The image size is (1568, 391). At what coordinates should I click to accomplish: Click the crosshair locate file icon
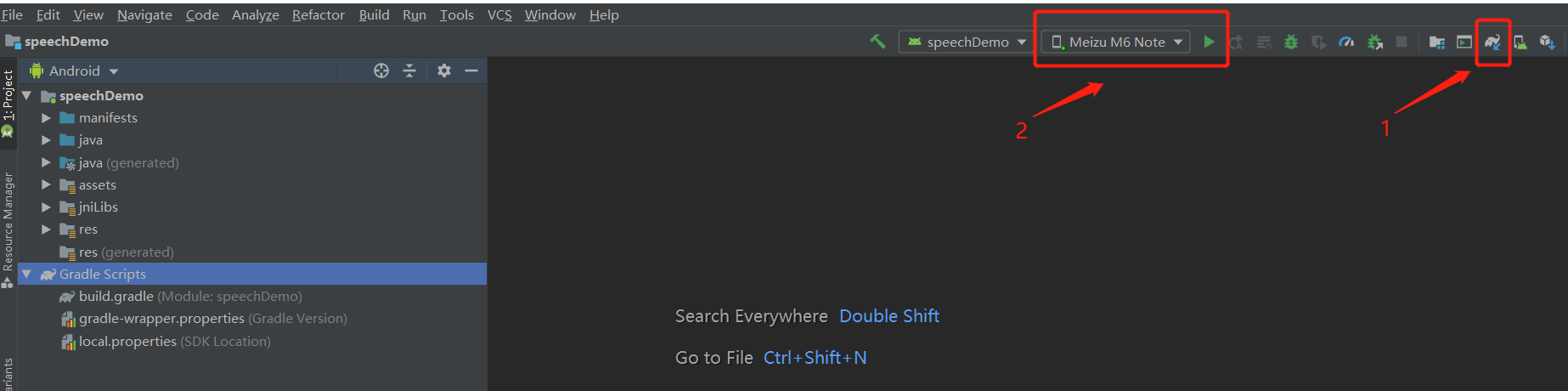[x=381, y=71]
